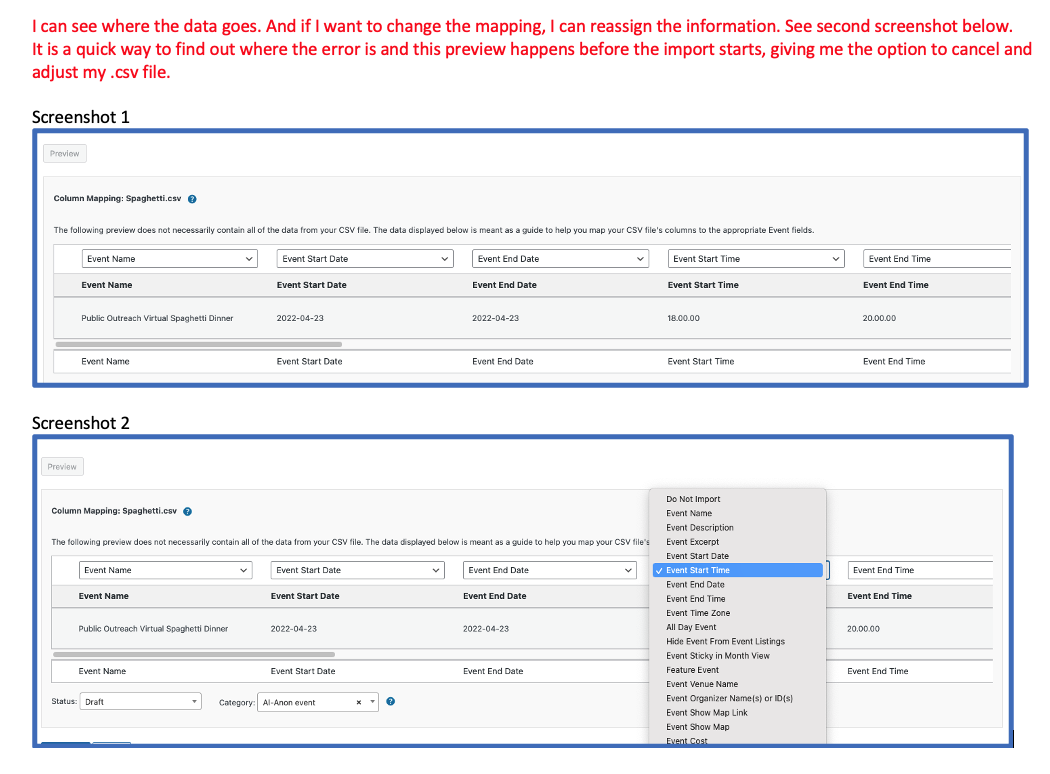Choose Event End Time in the open dropdown list

coord(737,599)
